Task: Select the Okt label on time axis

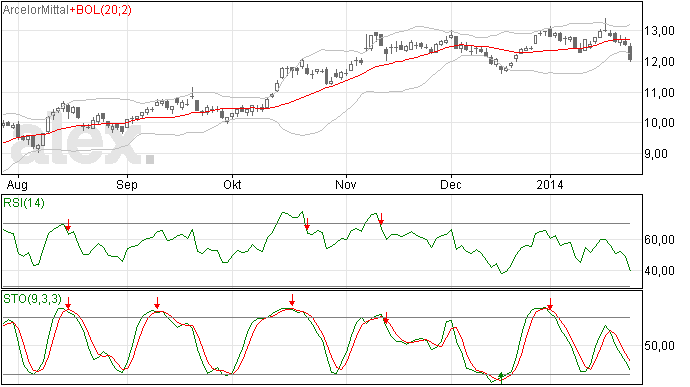Action: [232, 184]
